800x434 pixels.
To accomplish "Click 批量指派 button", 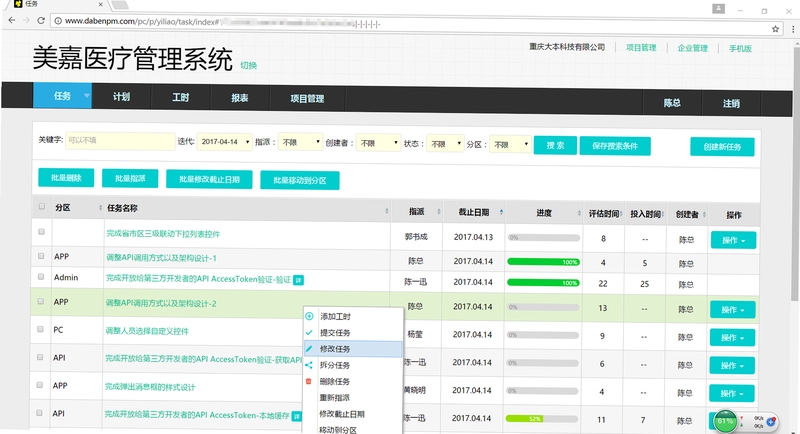I will pyautogui.click(x=130, y=178).
